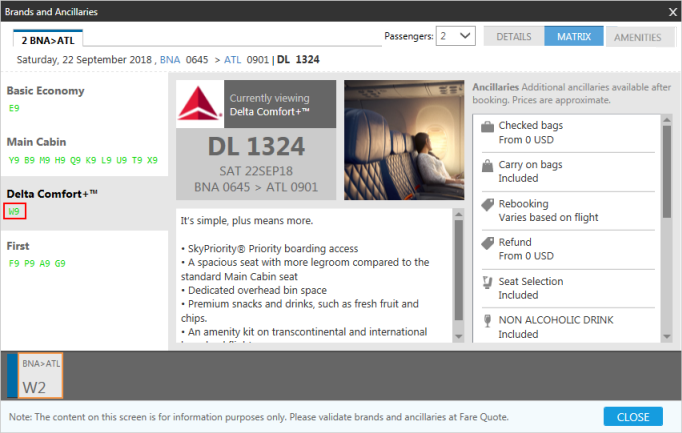The height and width of the screenshot is (433, 682).
Task: Click the Seat Selection icon
Action: 487,282
